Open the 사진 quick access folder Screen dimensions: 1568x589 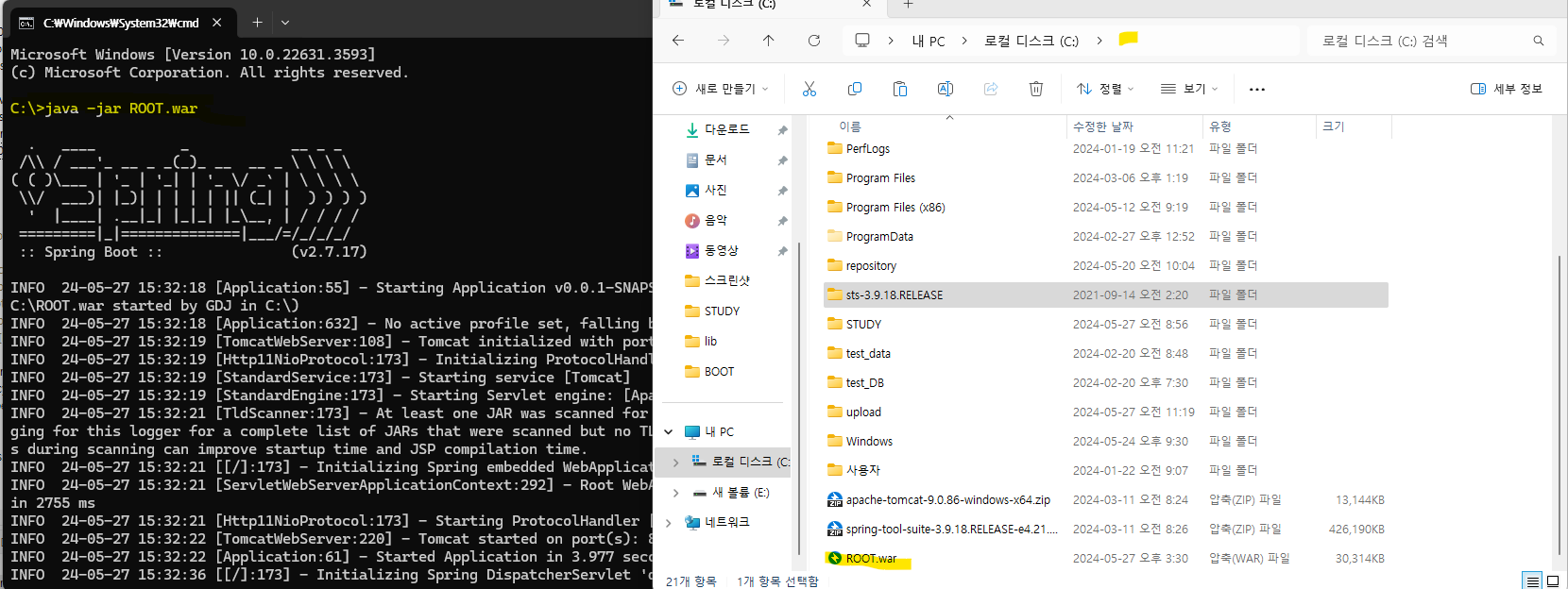point(715,190)
